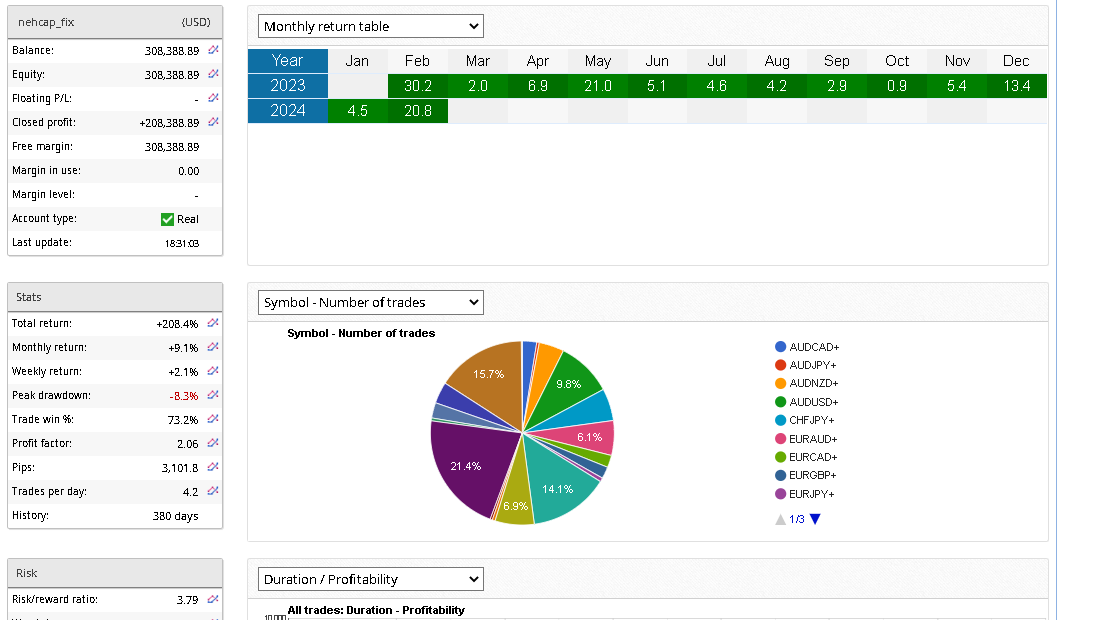The width and height of the screenshot is (1111, 620).
Task: Open the chart icon beside Balance
Action: 213,50
